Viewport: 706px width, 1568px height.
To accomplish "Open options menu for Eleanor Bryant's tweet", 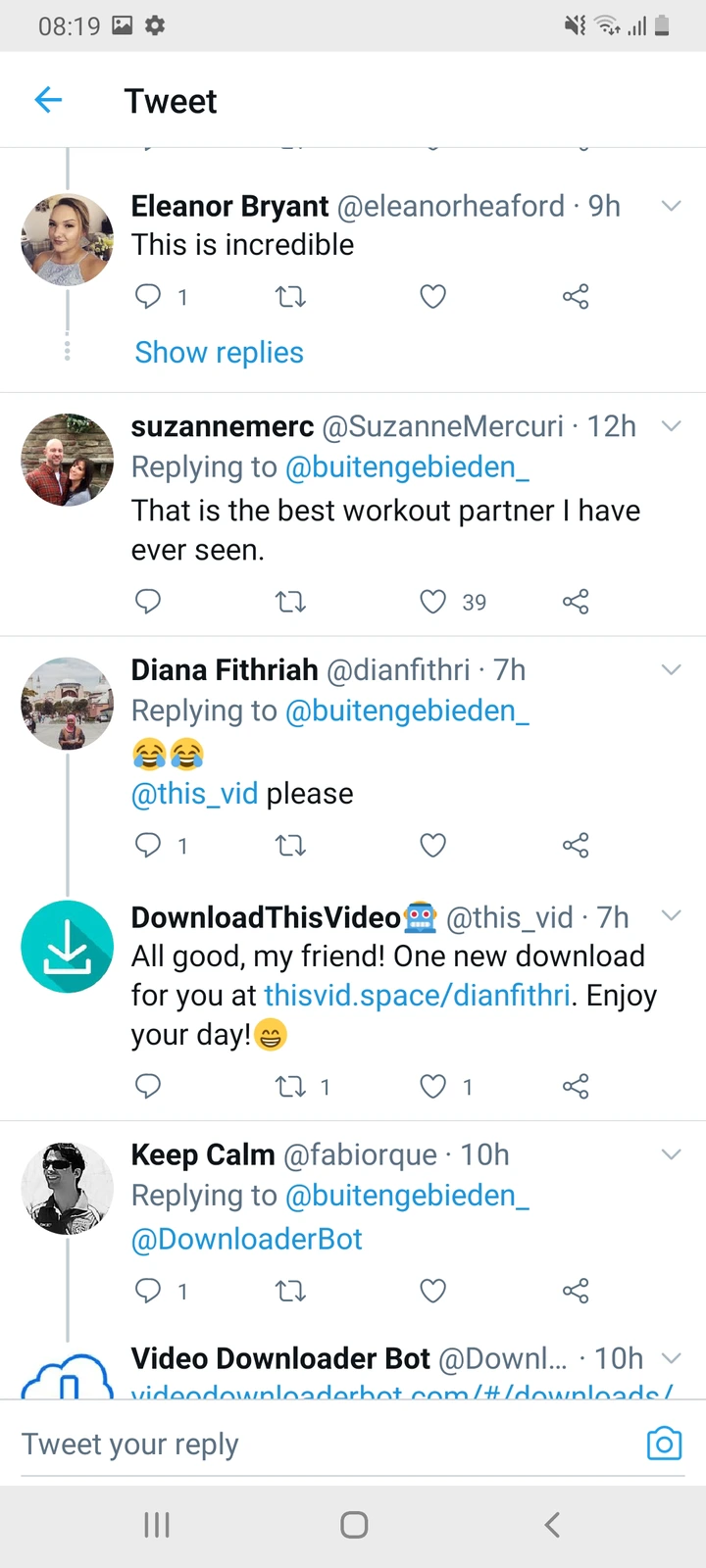I will (x=671, y=206).
